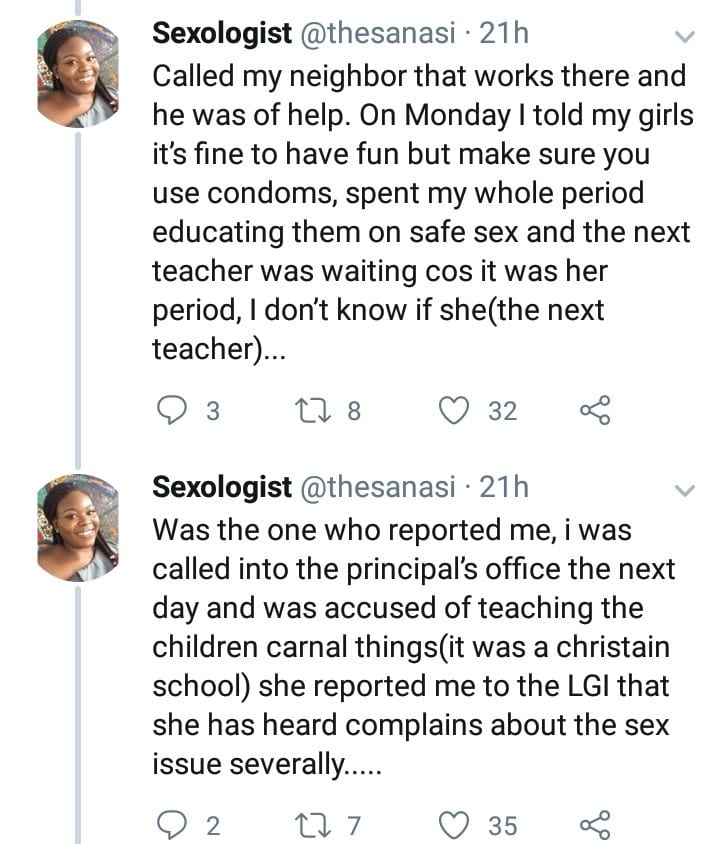Open the first tweet's 21h timestamp
720x844 pixels.
504,34
